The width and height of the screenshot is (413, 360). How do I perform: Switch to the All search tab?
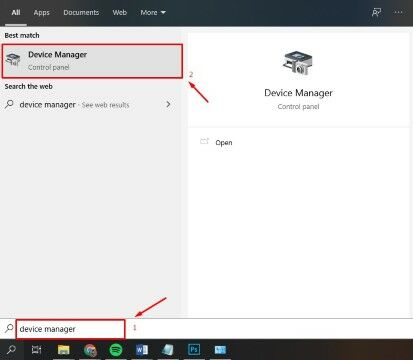click(x=16, y=13)
